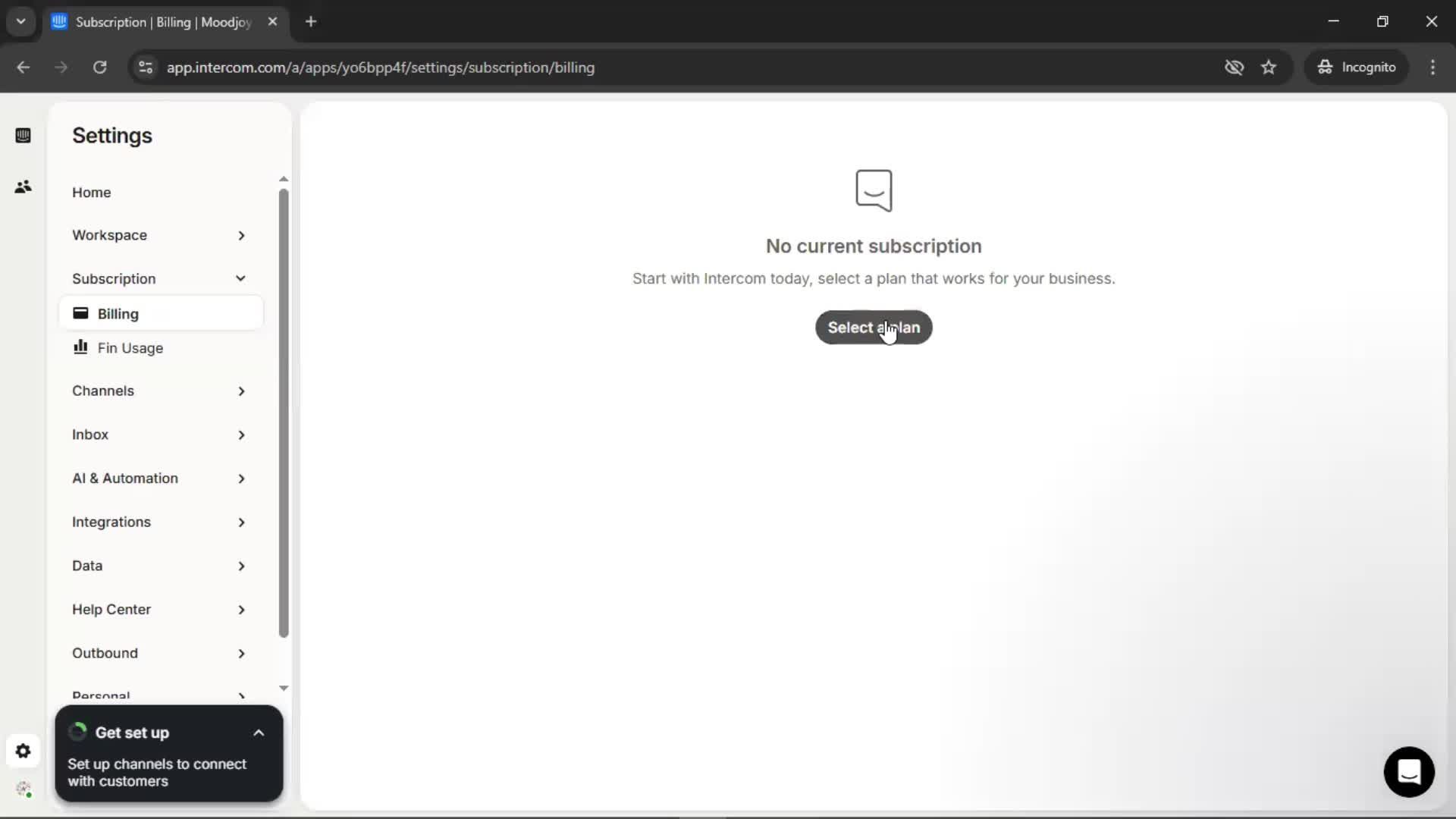
Task: Click the Get set up progress circle icon
Action: coord(77,732)
